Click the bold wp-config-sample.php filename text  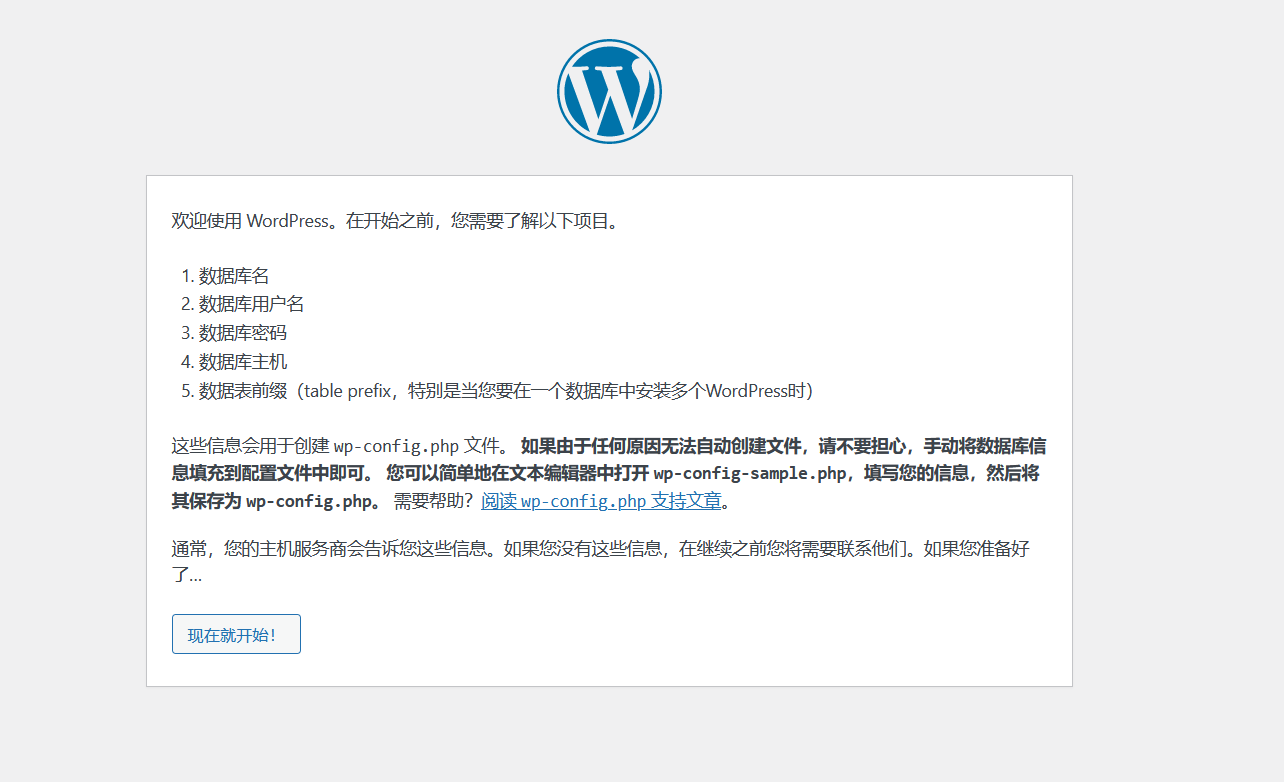[750, 473]
